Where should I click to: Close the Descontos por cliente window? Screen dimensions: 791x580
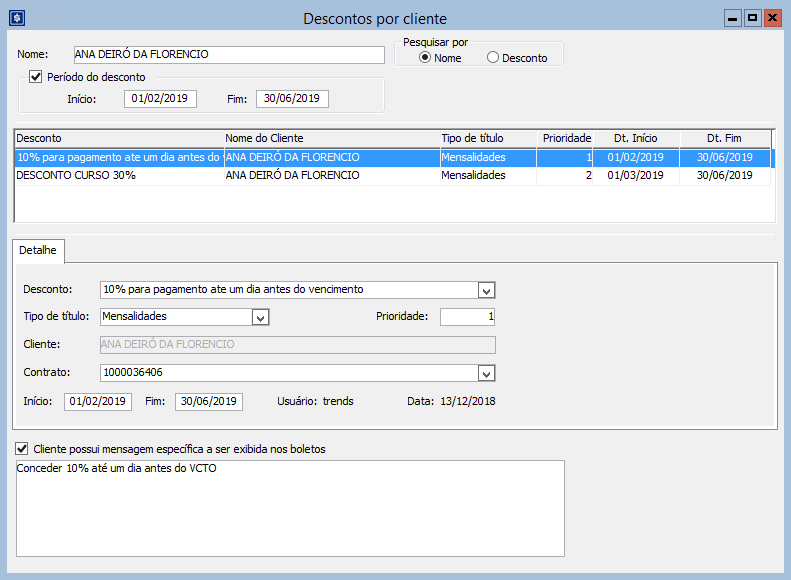click(771, 18)
